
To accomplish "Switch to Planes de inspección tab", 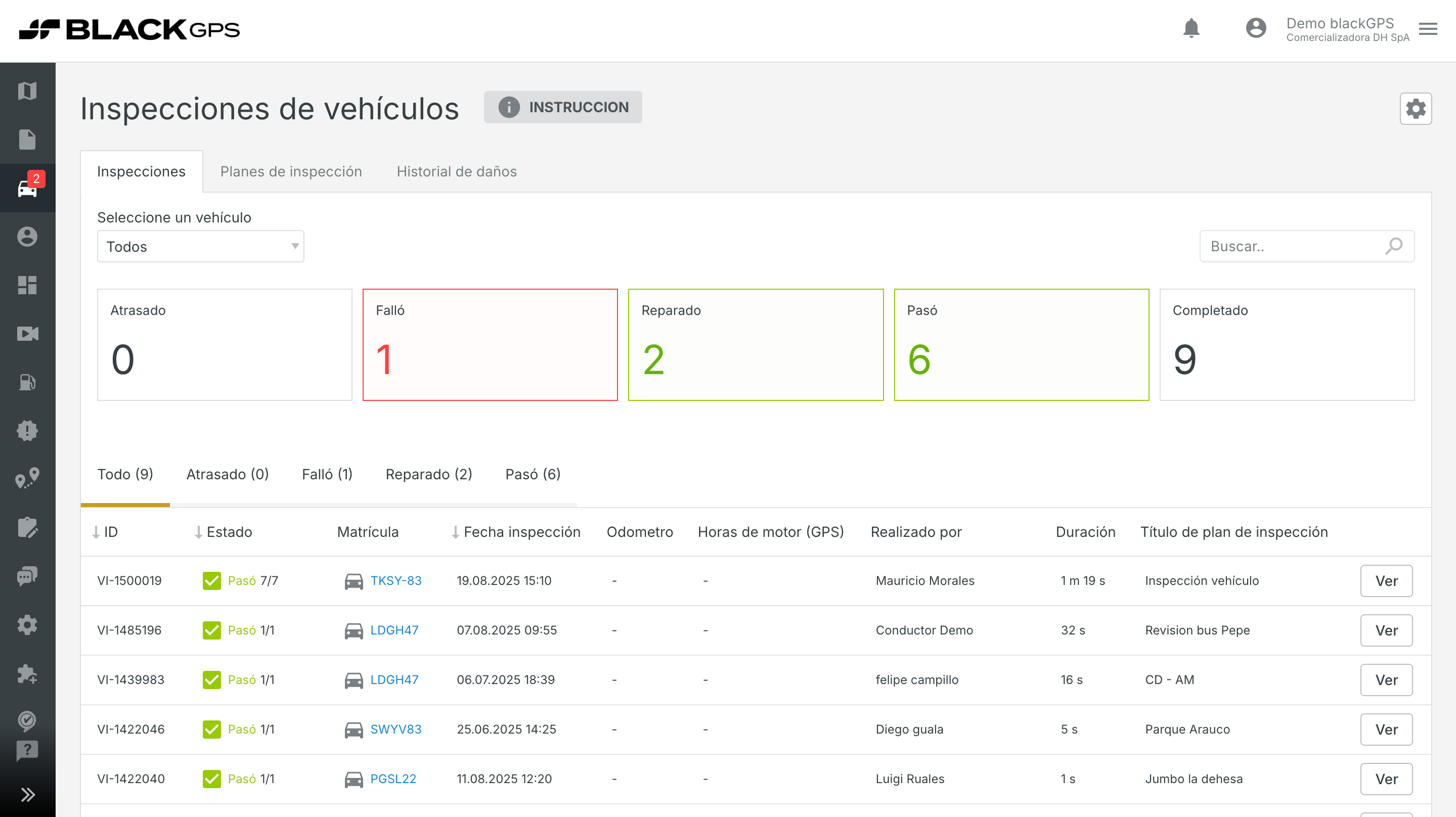I will click(x=291, y=171).
